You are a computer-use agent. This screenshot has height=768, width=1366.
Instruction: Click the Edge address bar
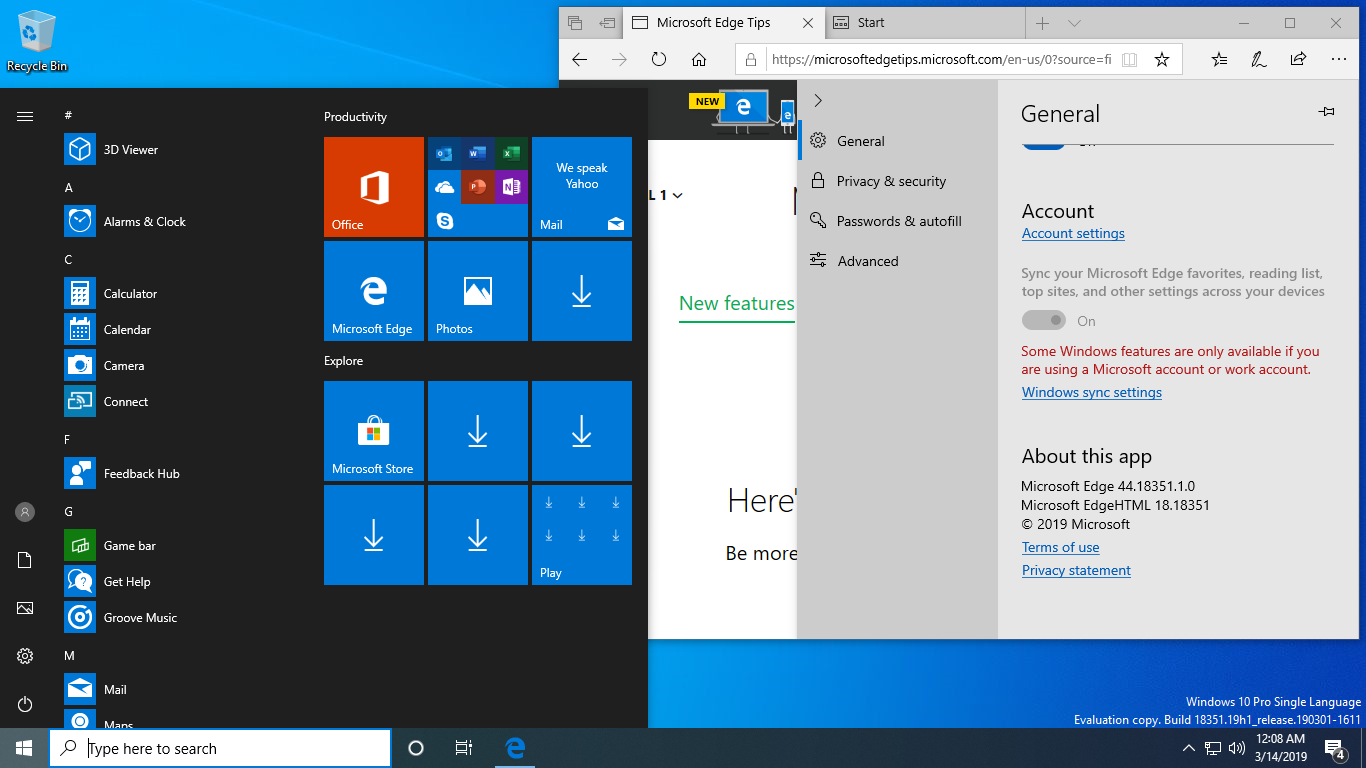(940, 59)
